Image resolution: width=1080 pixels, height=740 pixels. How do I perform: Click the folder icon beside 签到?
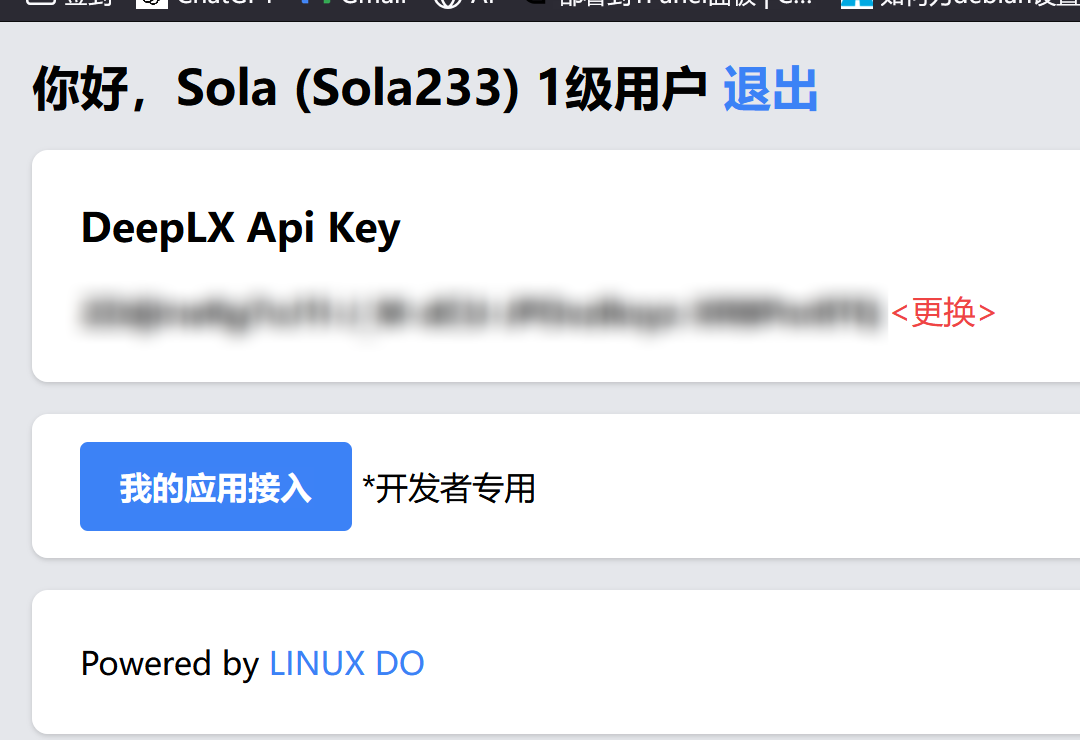pyautogui.click(x=41, y=3)
